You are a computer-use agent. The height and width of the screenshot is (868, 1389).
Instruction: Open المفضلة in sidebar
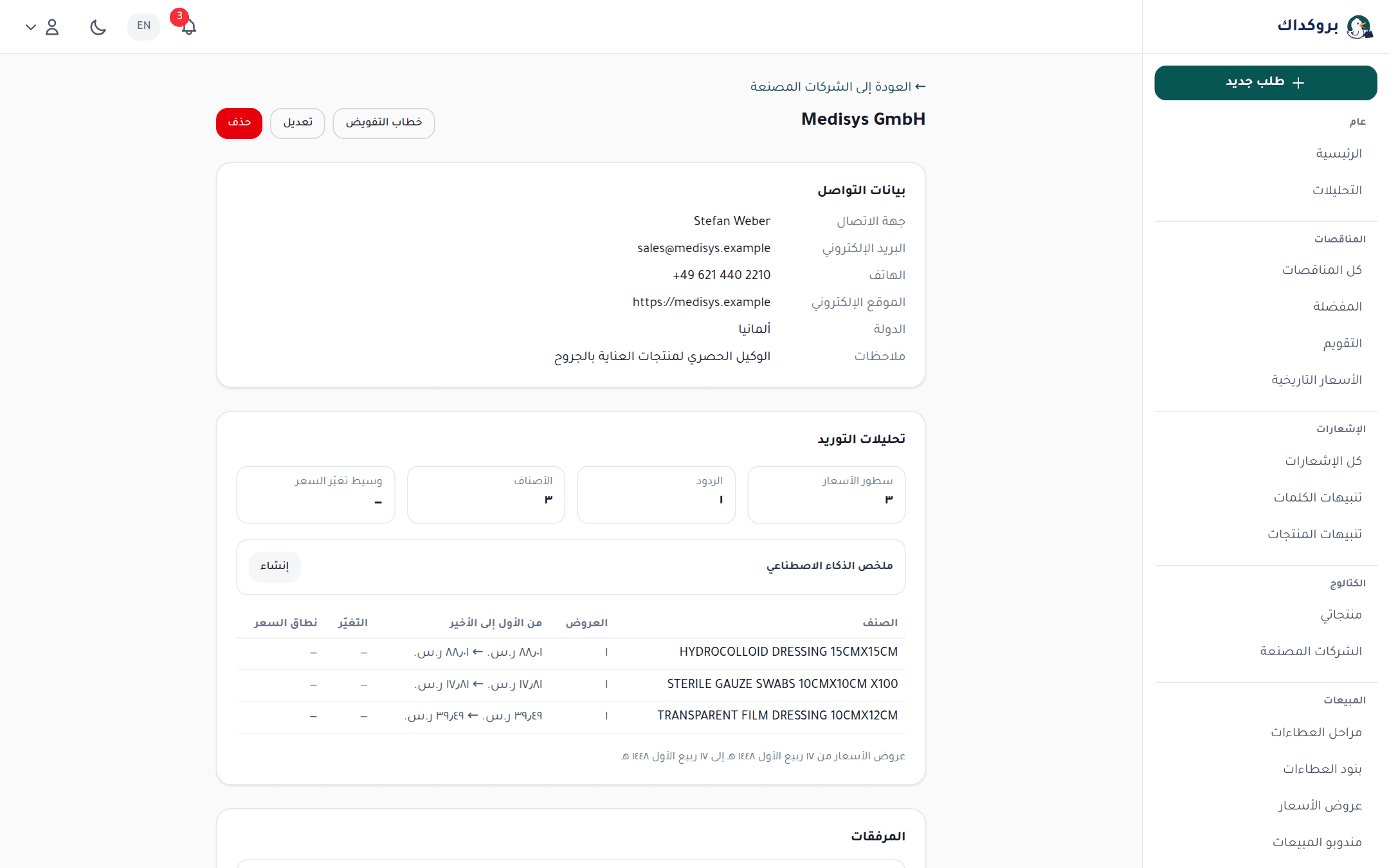pos(1337,307)
